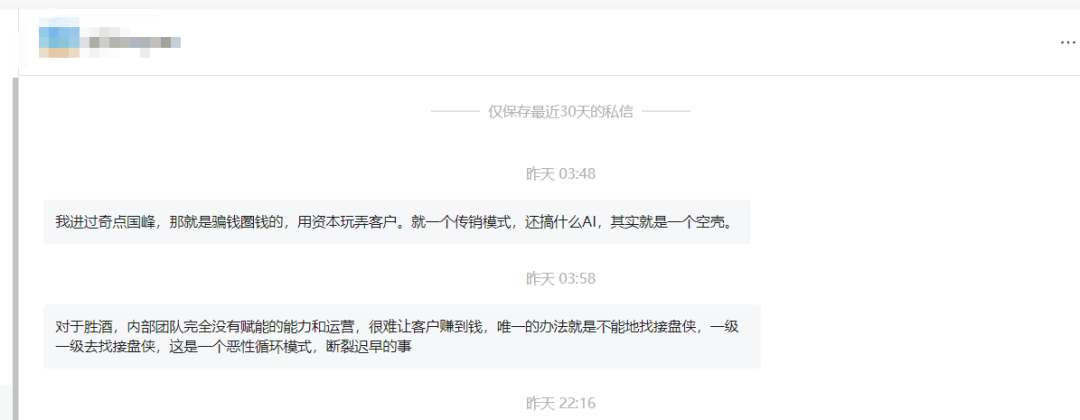
Task: Open the three-dot more options menu
Action: click(1067, 42)
